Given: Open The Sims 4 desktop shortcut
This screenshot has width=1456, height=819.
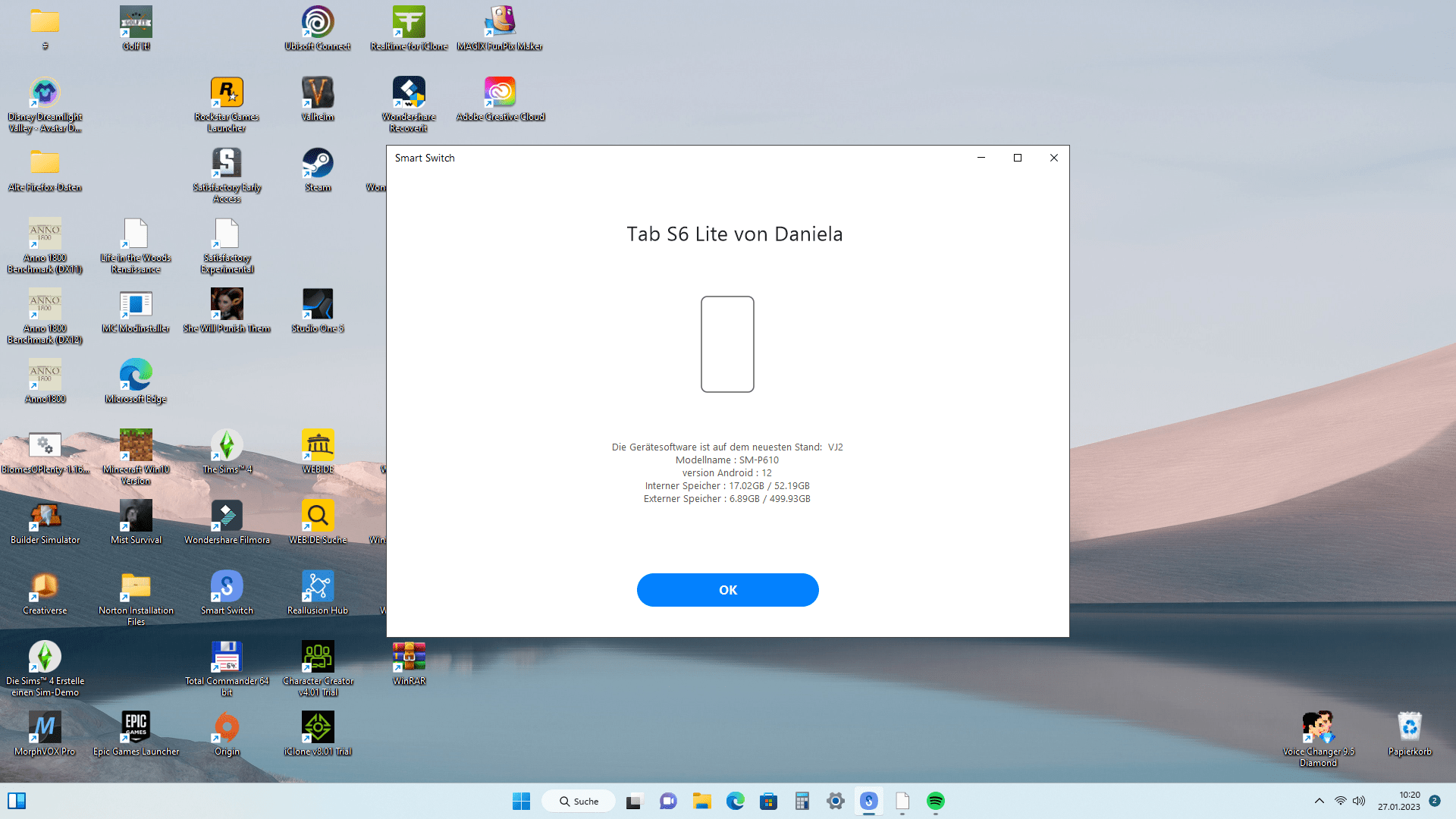Looking at the screenshot, I should click(x=227, y=452).
